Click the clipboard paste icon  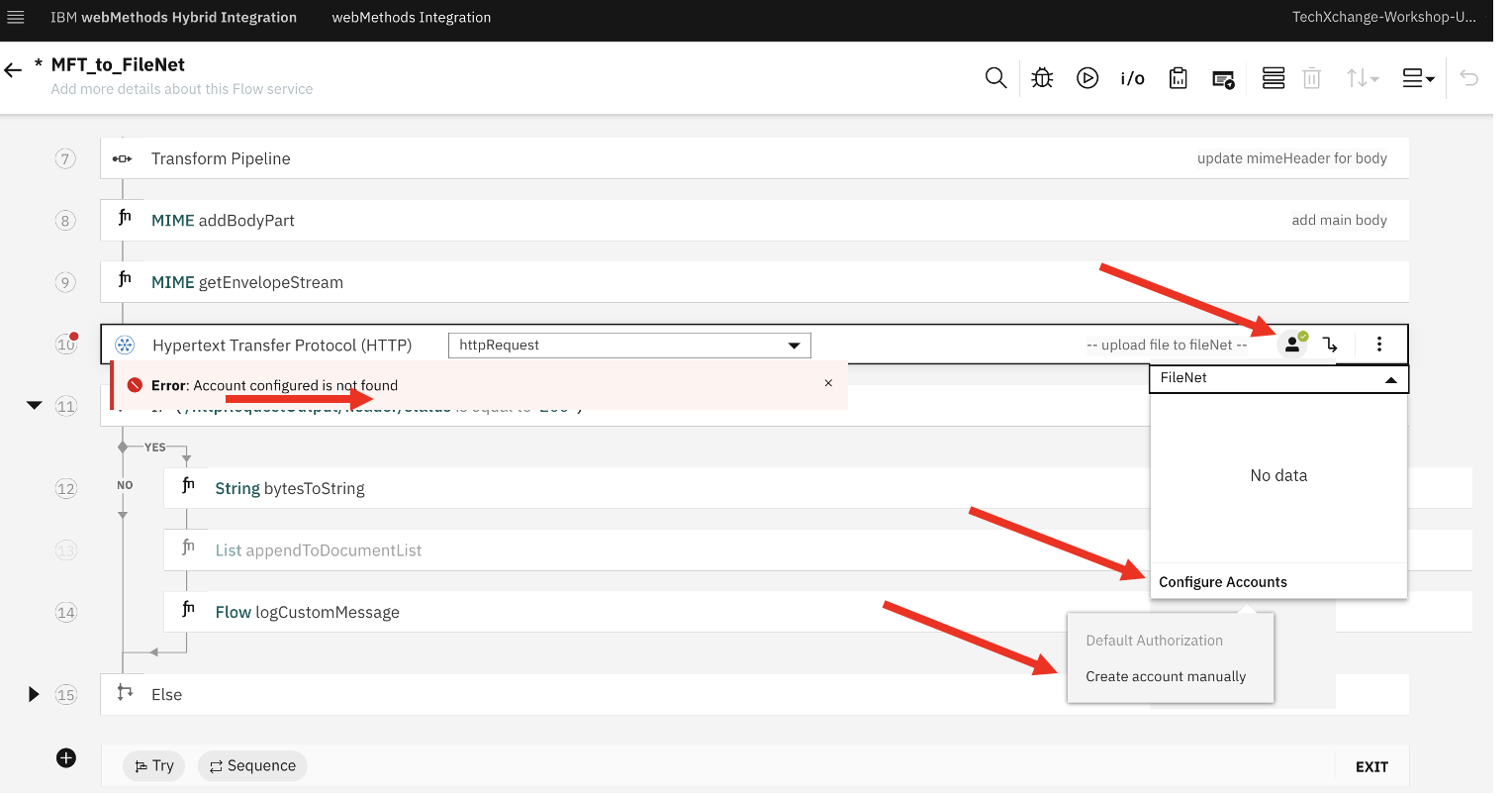tap(1178, 78)
